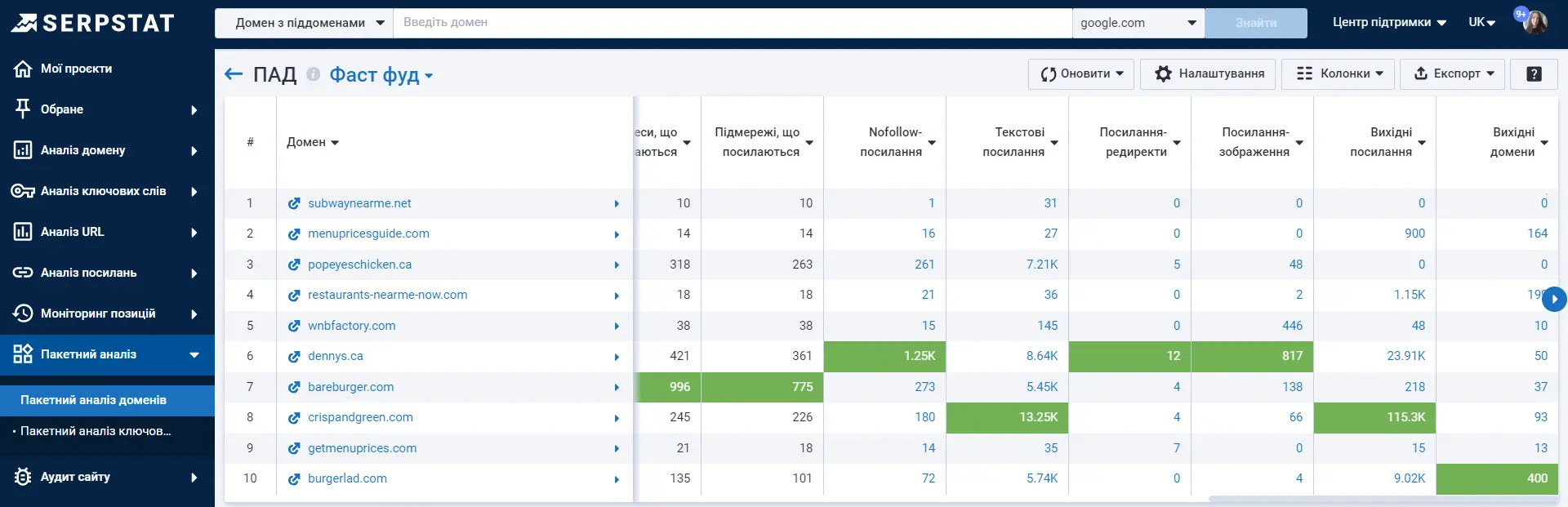Expand row arrow for bareburger.com

pyautogui.click(x=617, y=388)
